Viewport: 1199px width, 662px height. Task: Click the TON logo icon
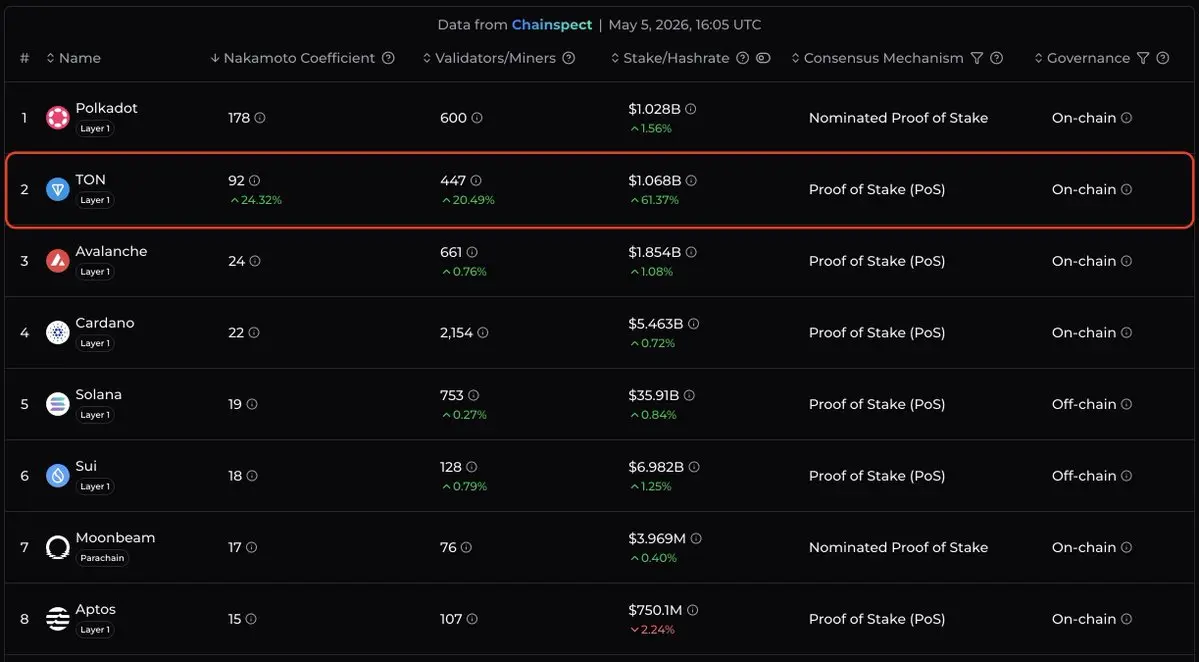click(57, 189)
